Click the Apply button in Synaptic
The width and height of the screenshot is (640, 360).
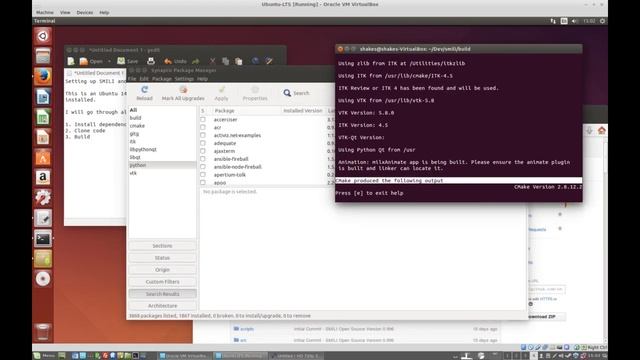coord(221,93)
